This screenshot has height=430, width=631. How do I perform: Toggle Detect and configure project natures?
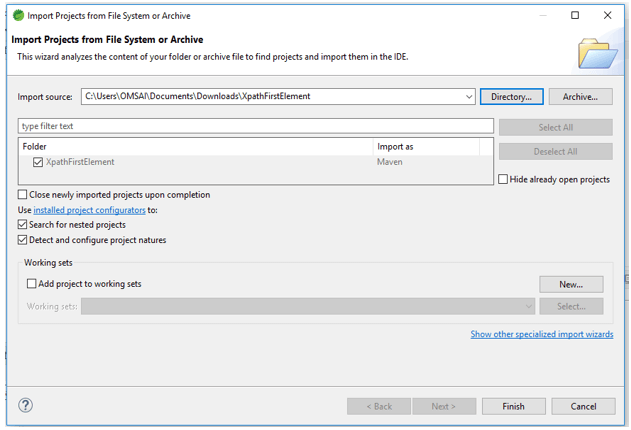click(23, 240)
